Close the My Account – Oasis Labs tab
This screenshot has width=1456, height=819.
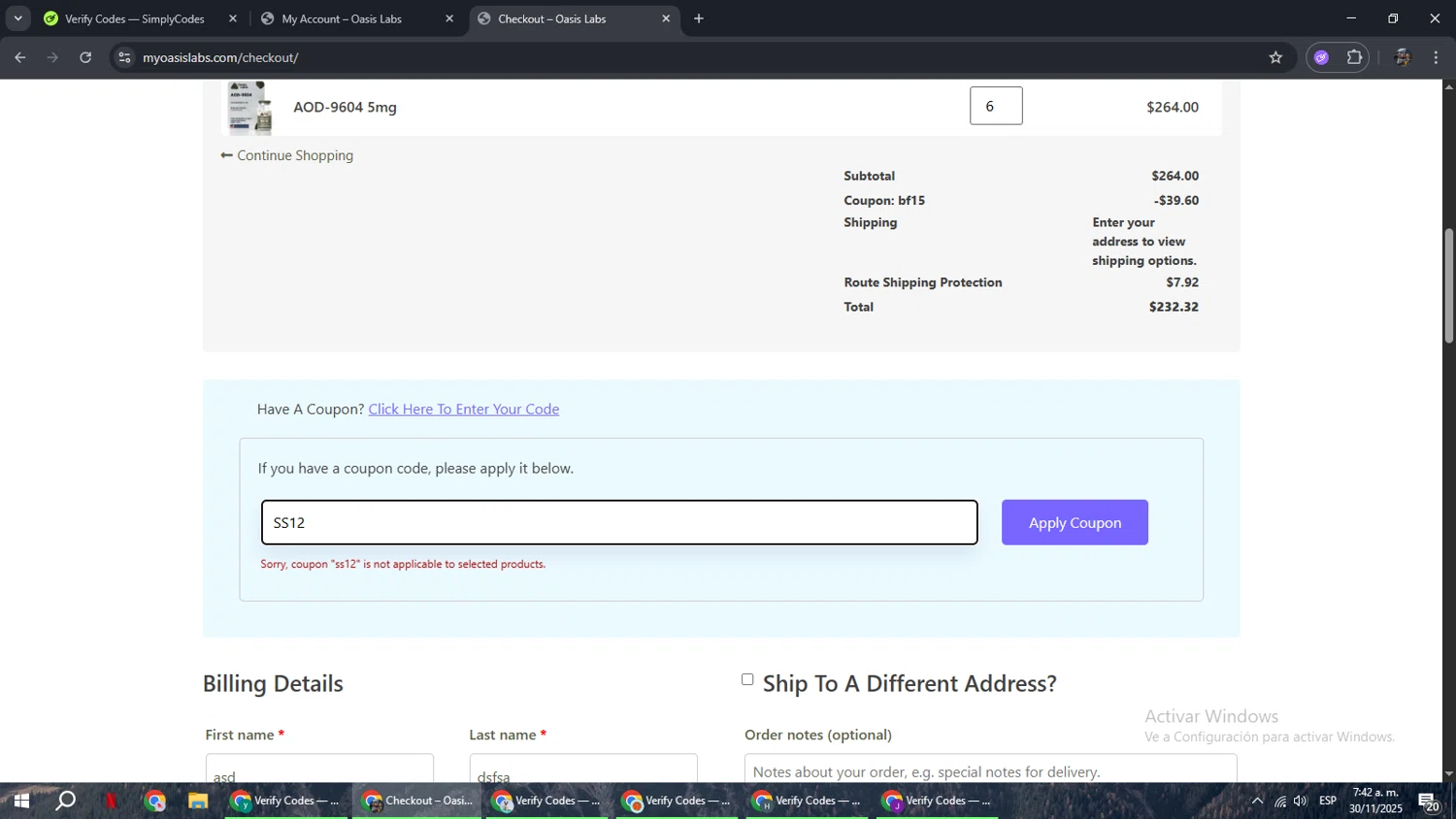[449, 18]
